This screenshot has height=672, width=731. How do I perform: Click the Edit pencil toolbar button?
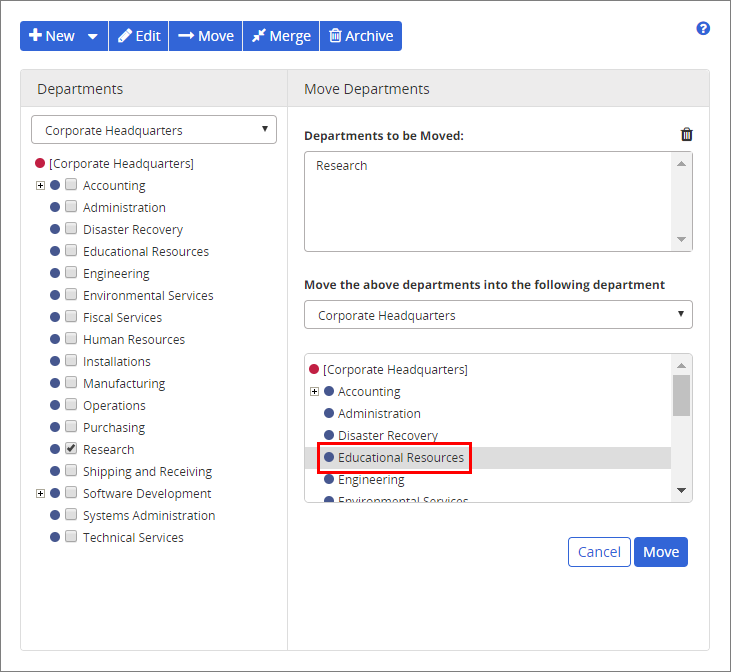pos(139,36)
